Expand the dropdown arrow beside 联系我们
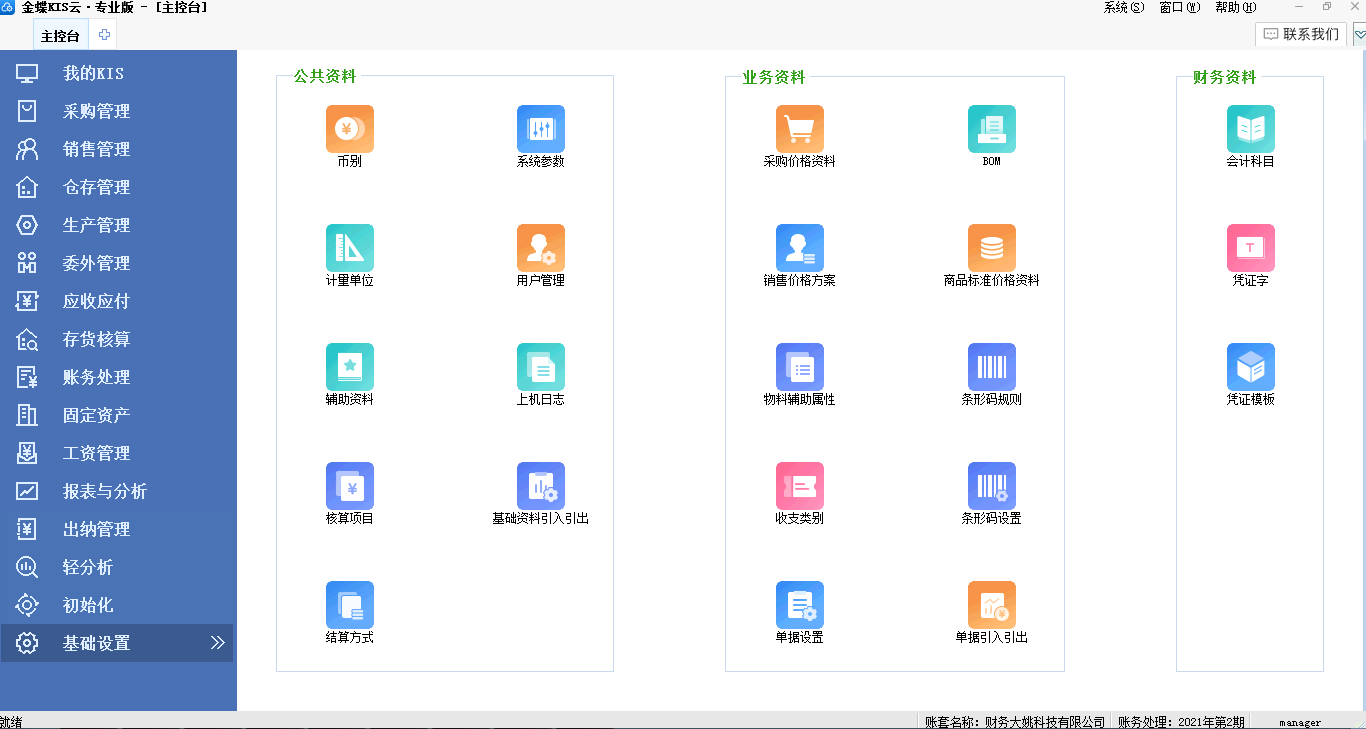1366x729 pixels. tap(1359, 35)
